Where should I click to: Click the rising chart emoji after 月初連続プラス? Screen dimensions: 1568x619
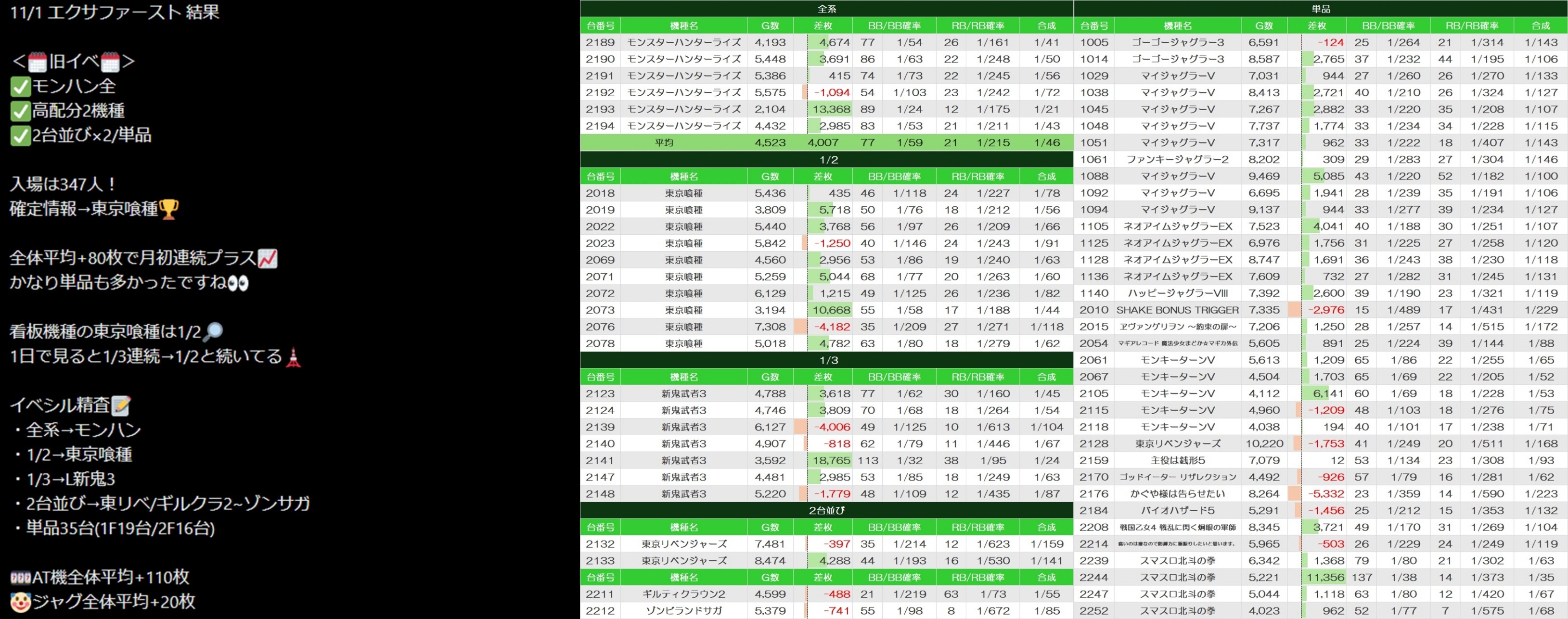268,258
